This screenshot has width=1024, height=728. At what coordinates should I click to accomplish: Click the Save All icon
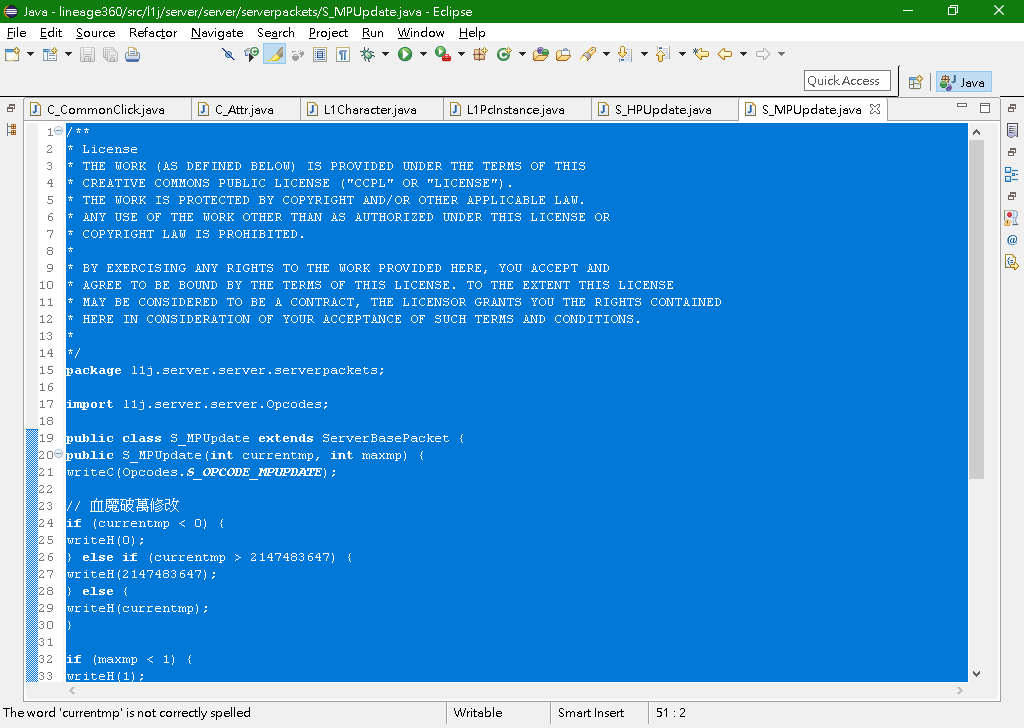click(110, 55)
